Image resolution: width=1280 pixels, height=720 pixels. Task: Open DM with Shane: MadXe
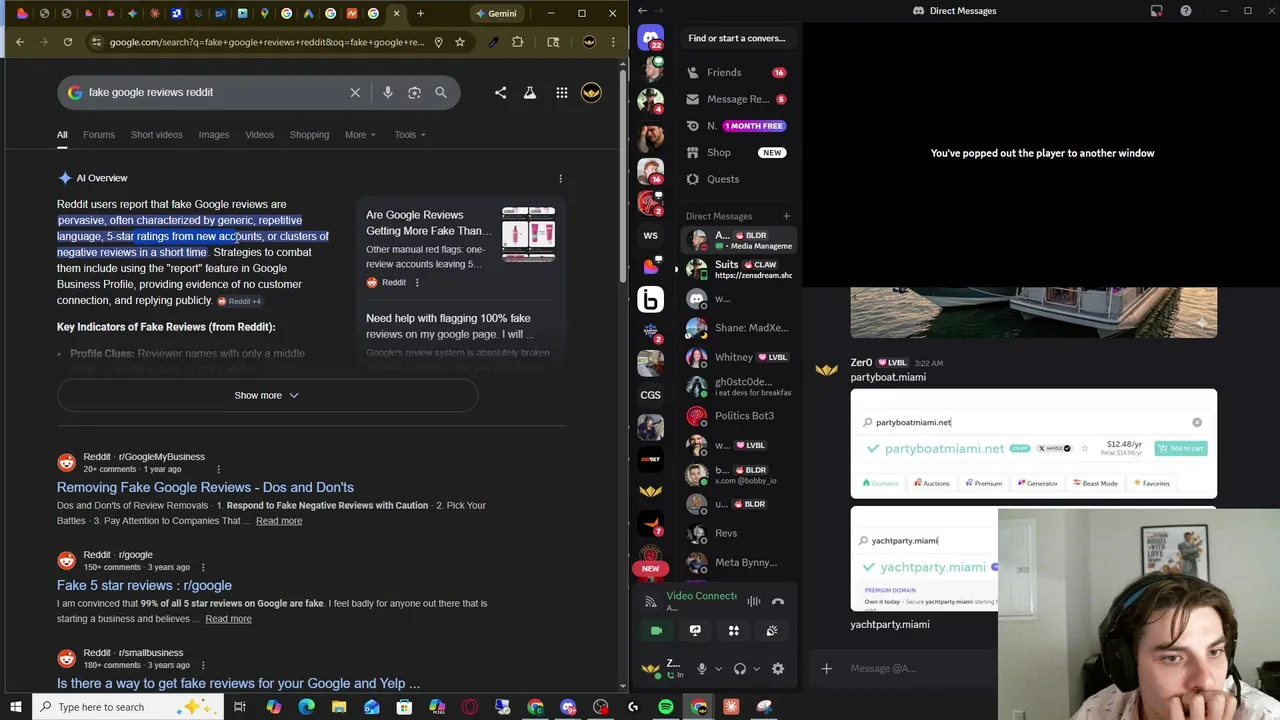click(x=737, y=328)
